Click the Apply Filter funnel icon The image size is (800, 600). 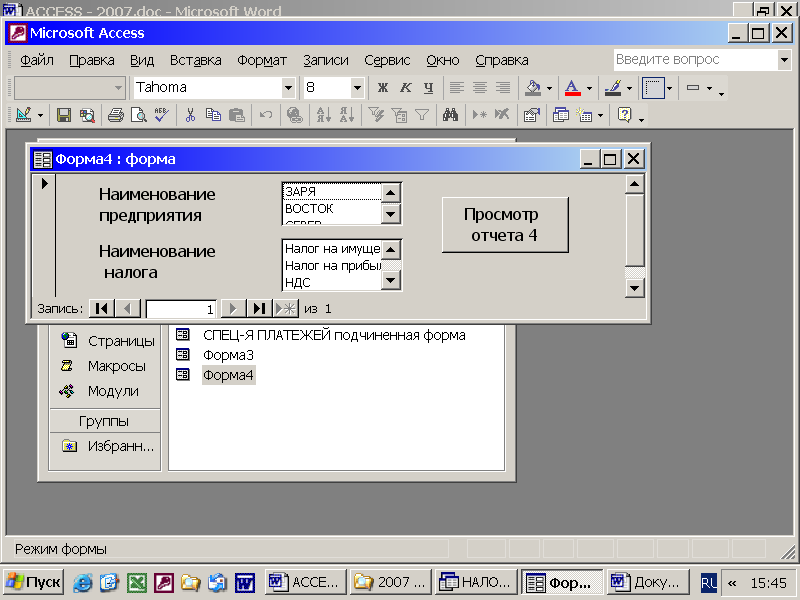coord(422,115)
